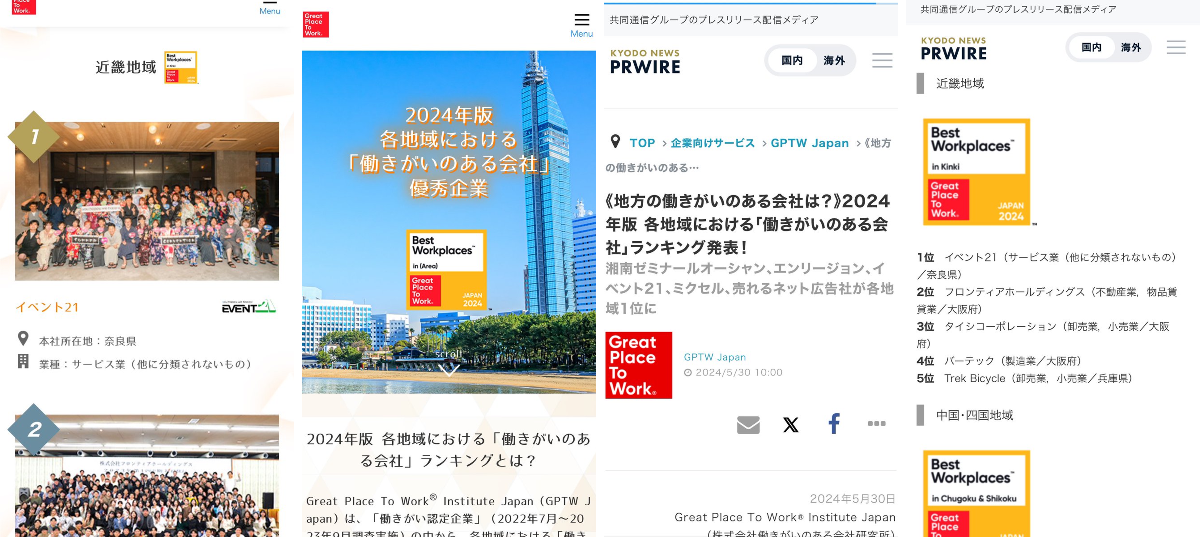Click the 4位 バーテック ranking line
Viewport: 1200px width, 537px height.
click(999, 361)
